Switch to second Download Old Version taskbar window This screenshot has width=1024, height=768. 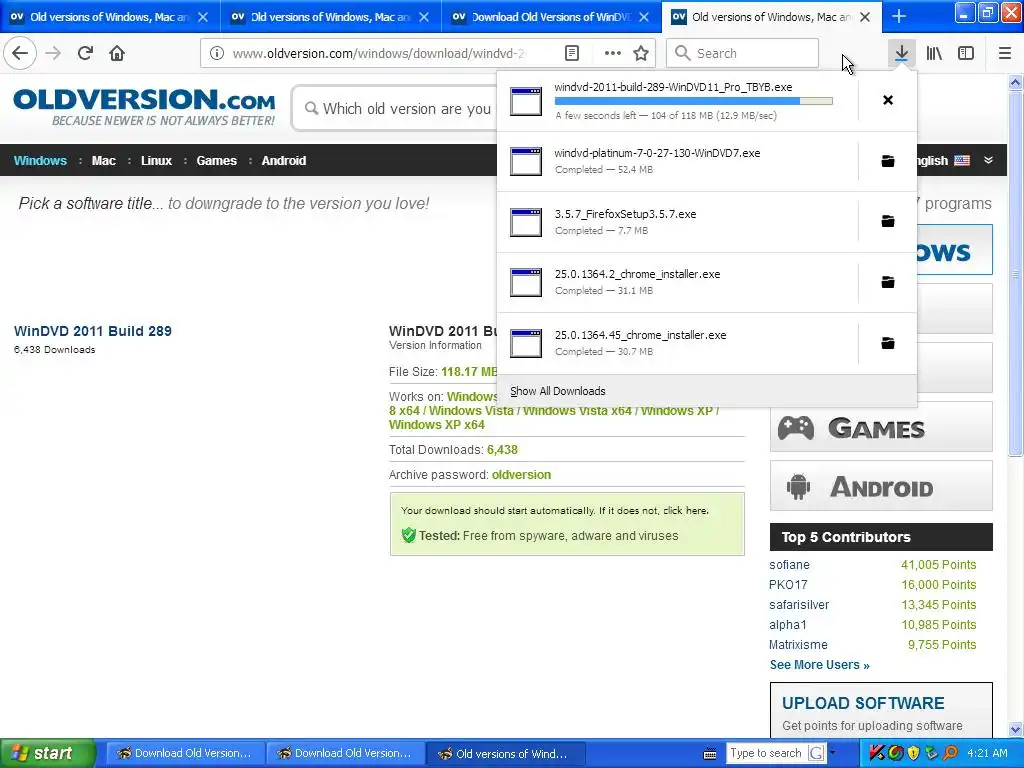[x=345, y=754]
